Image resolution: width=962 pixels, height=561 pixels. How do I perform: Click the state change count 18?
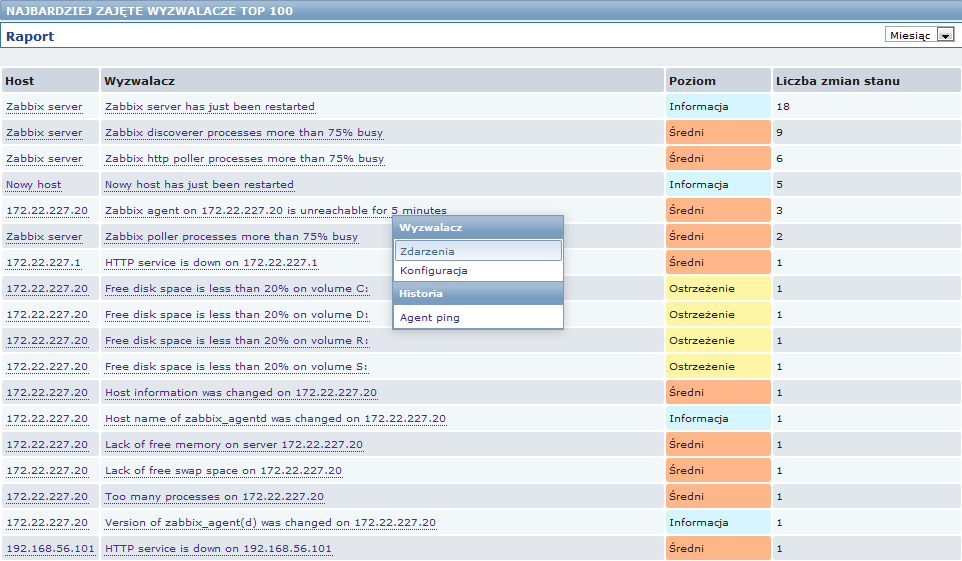(x=783, y=107)
